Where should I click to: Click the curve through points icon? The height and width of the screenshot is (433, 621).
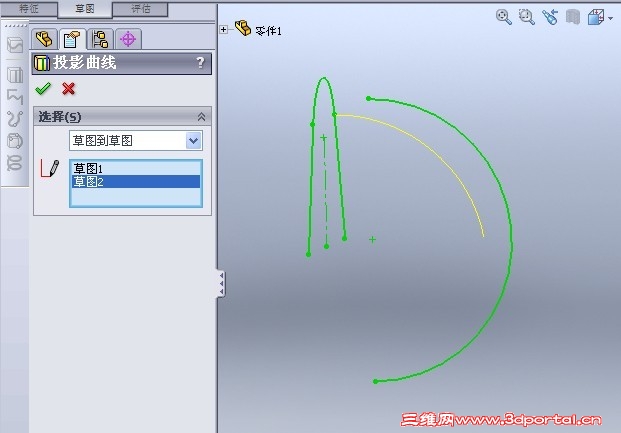coord(15,118)
